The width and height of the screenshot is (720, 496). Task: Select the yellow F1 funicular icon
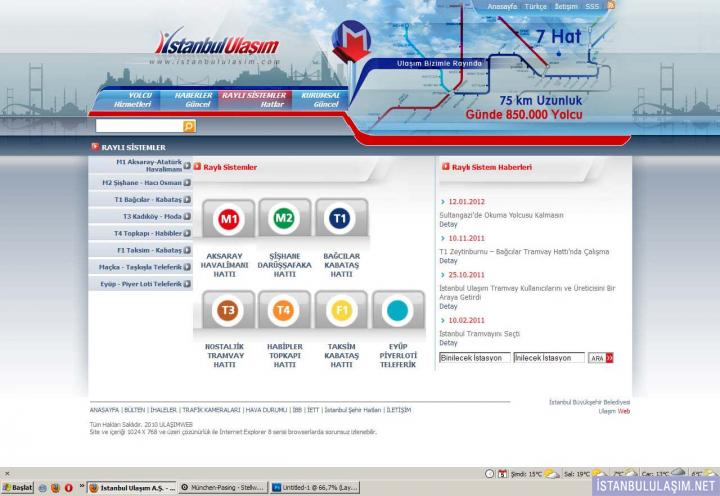click(341, 311)
